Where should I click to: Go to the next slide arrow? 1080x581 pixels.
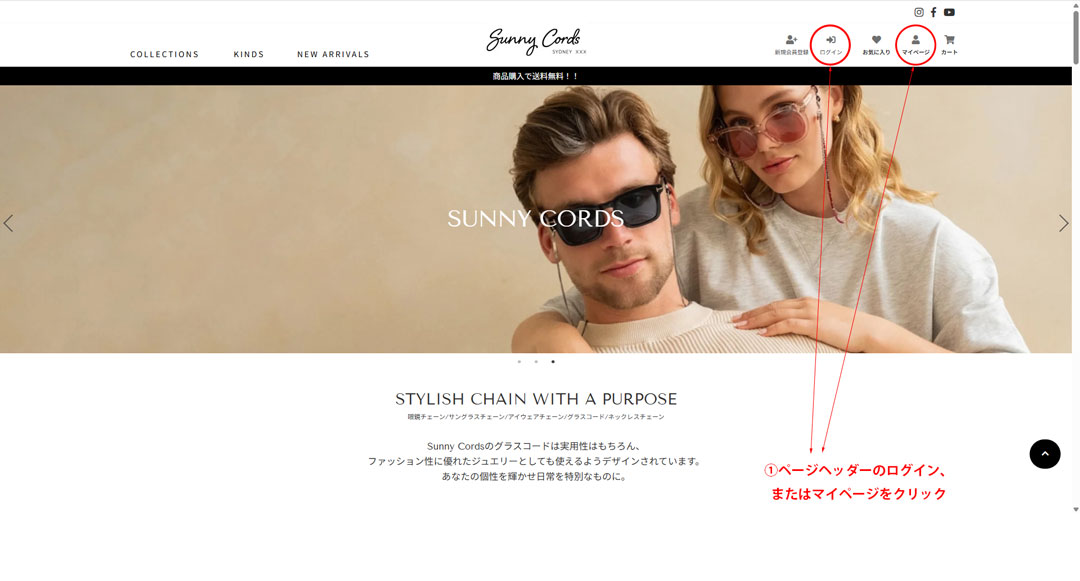tap(1063, 223)
